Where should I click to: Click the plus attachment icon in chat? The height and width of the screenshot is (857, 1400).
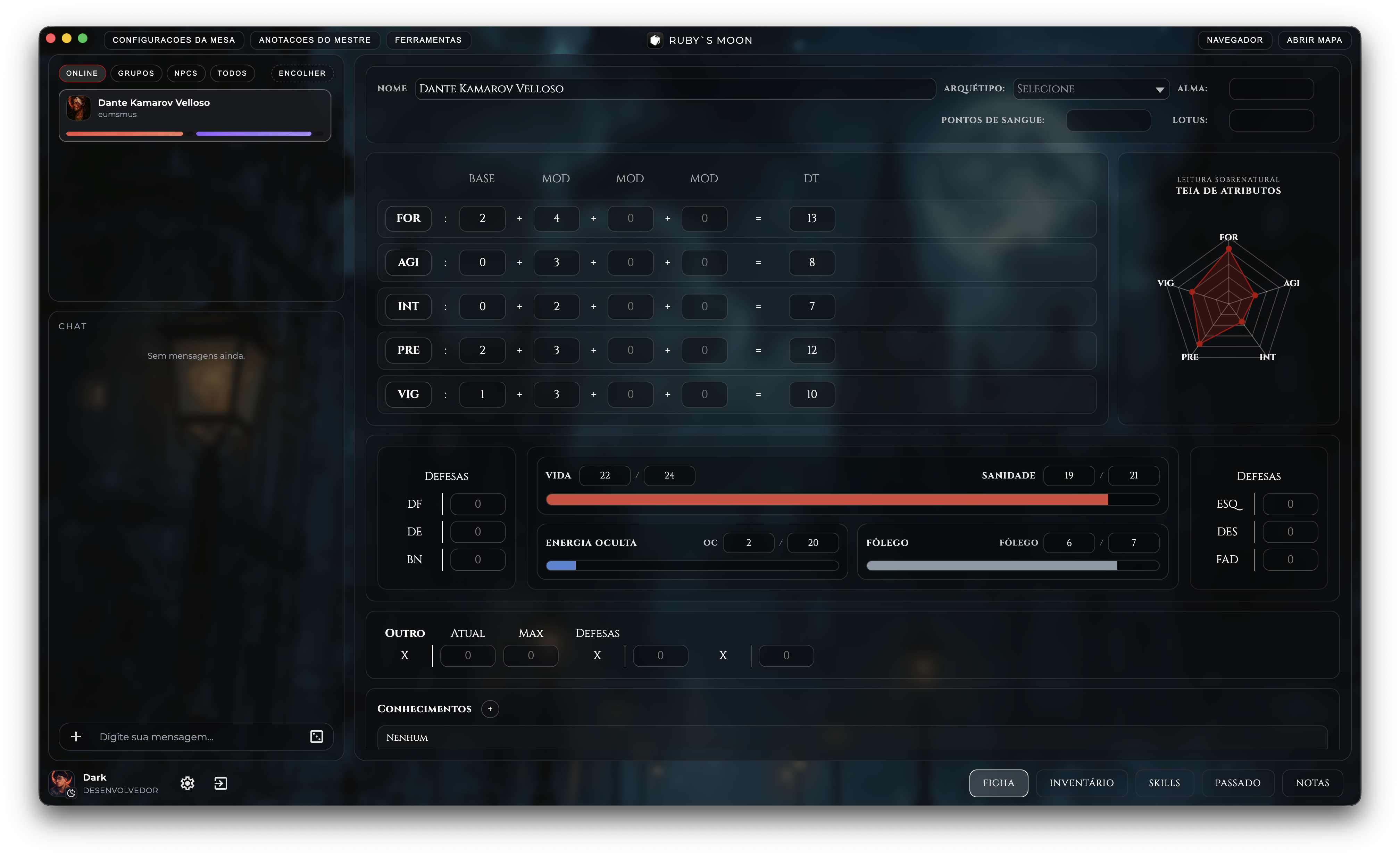[x=76, y=737]
